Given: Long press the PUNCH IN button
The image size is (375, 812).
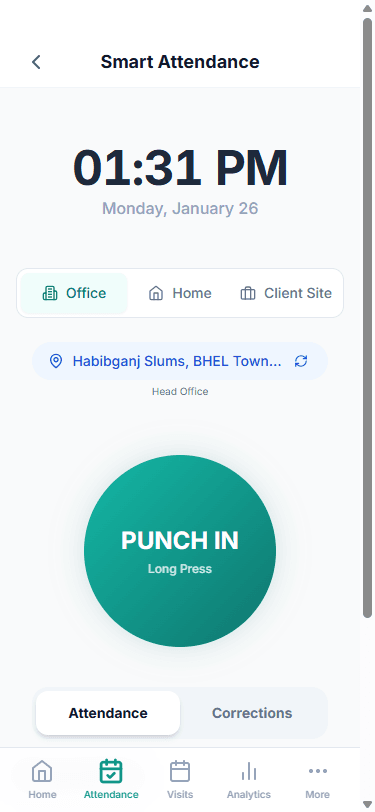Looking at the screenshot, I should (x=180, y=550).
